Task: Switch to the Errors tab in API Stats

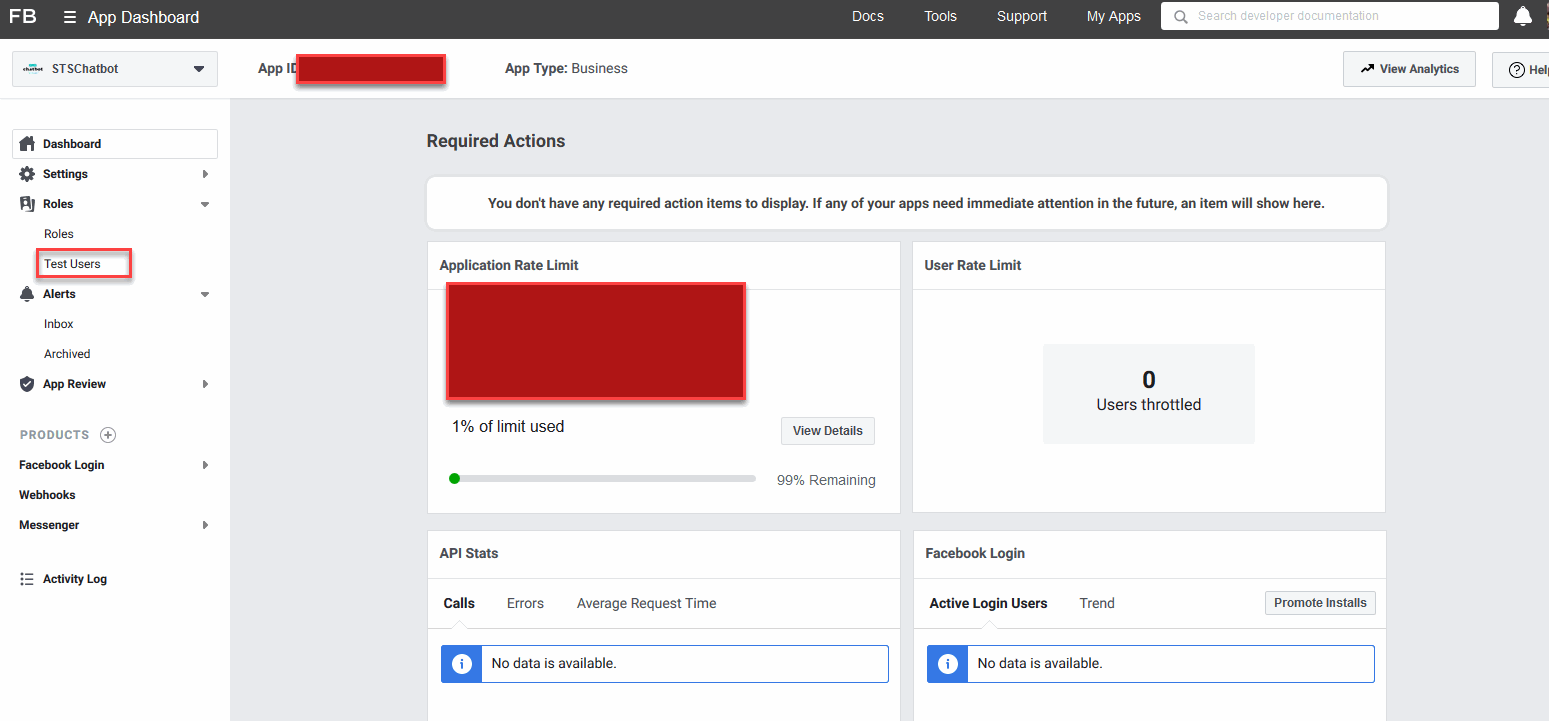Action: click(525, 603)
